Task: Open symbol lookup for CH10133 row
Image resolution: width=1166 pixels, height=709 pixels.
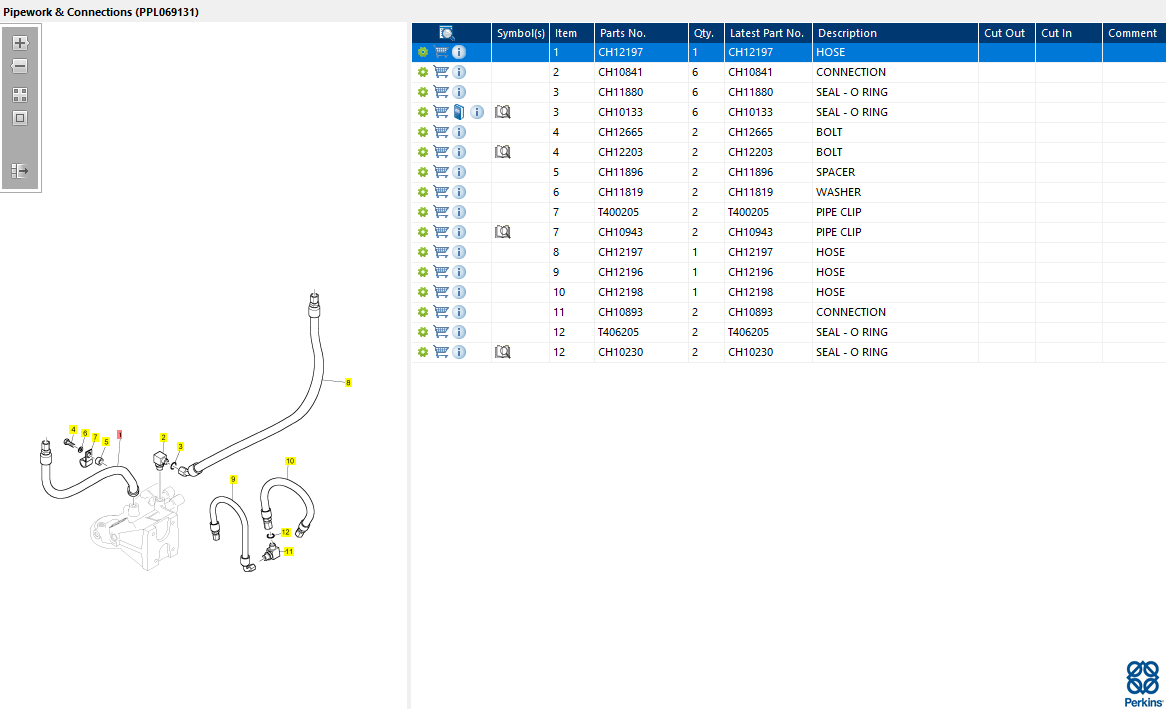Action: point(503,112)
